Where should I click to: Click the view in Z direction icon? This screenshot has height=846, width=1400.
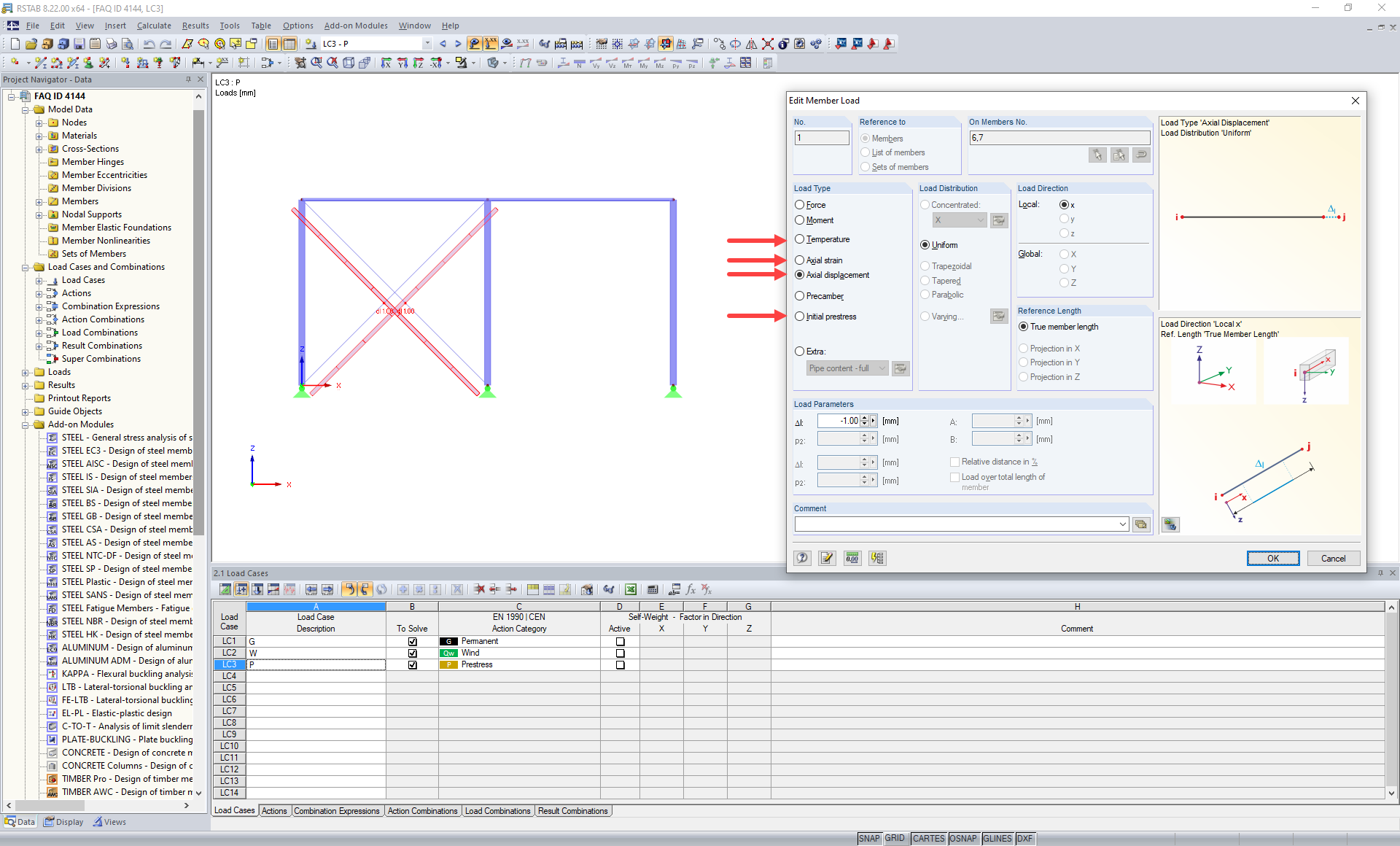[x=418, y=63]
